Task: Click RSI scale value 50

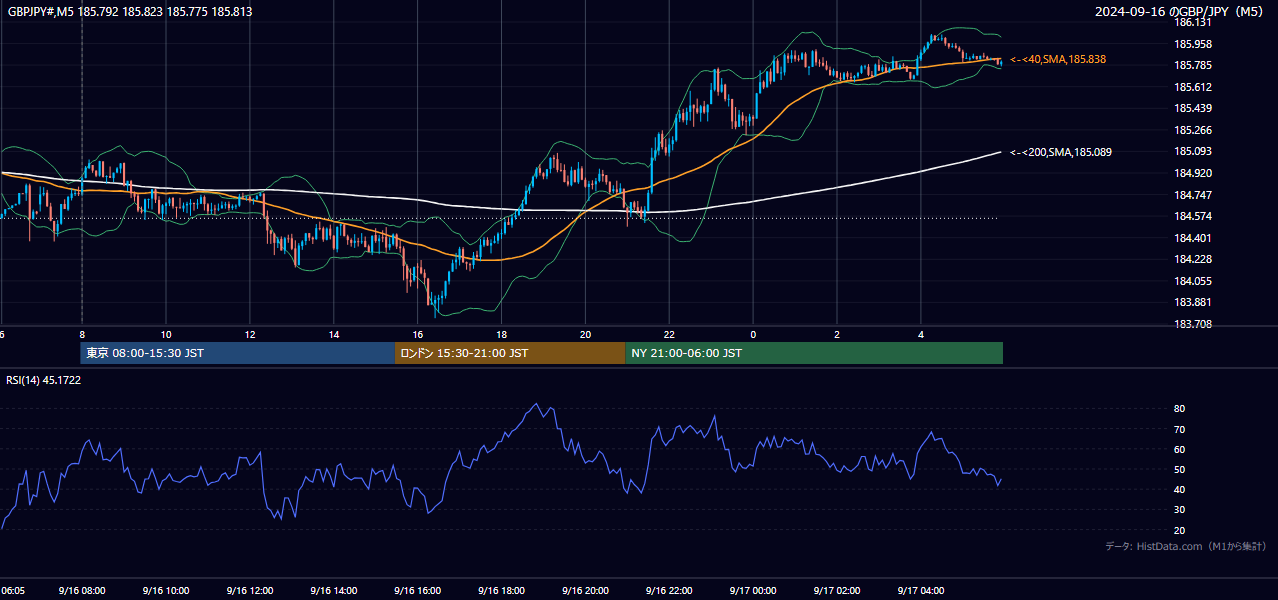Action: click(1180, 469)
